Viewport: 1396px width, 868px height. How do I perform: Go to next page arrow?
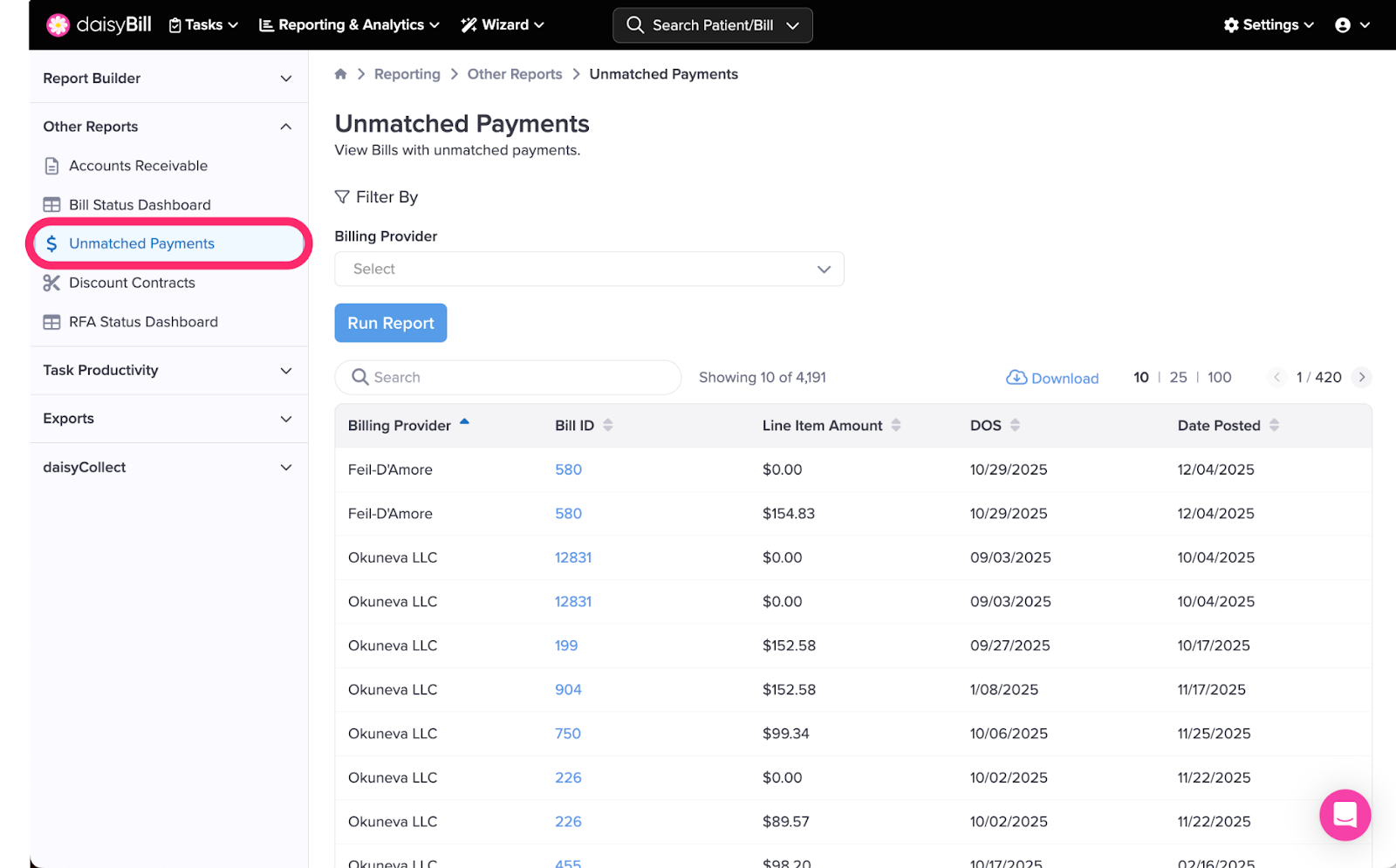point(1361,378)
